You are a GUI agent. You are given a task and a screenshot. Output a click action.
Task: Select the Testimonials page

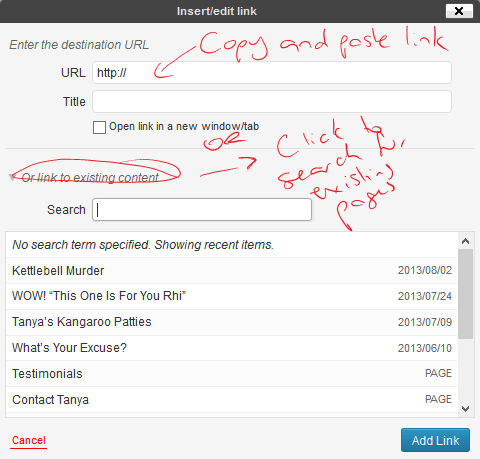click(x=231, y=374)
